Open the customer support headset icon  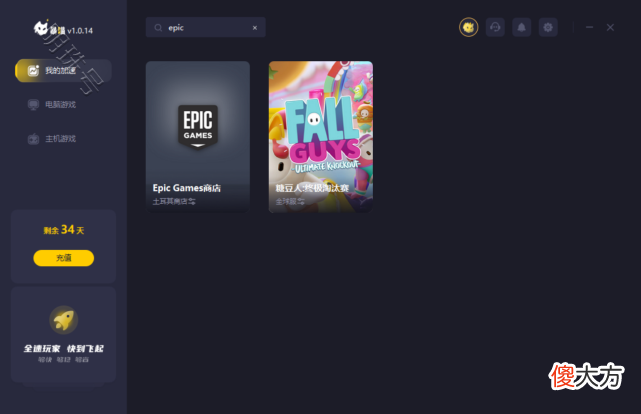pyautogui.click(x=495, y=27)
